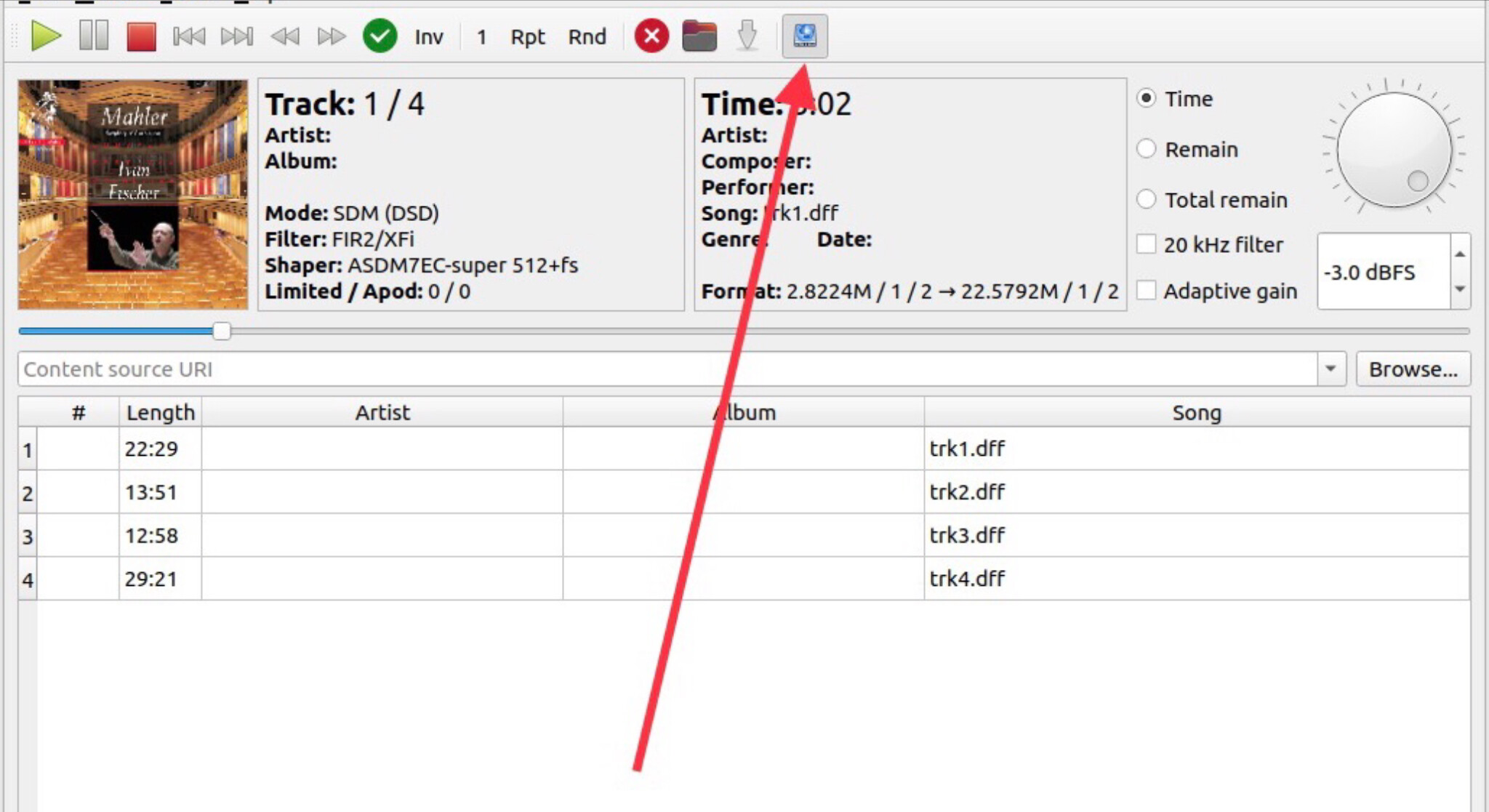The image size is (1489, 812).
Task: Skip to the previous track
Action: pos(189,36)
